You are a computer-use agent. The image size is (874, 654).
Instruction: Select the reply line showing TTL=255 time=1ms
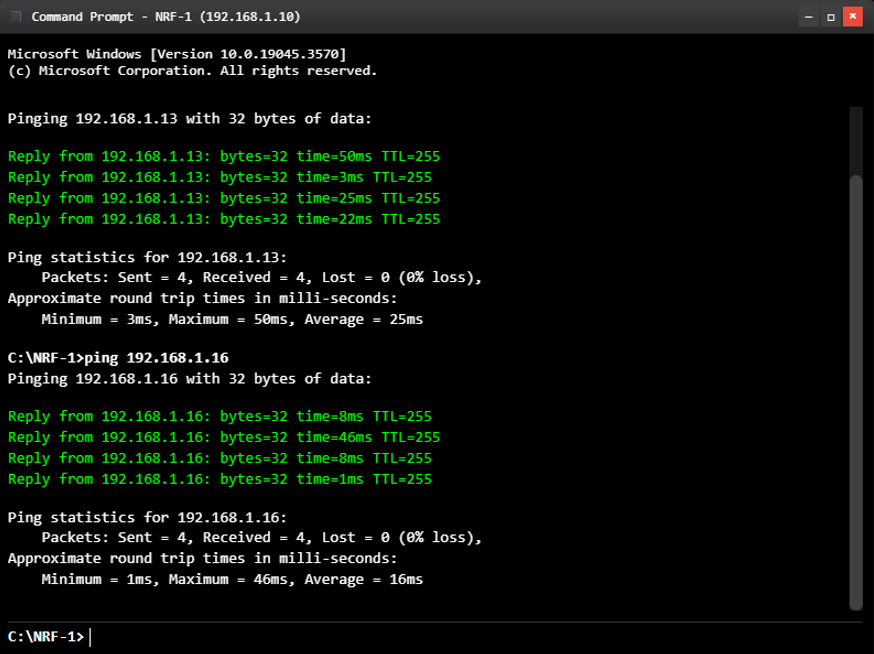tap(219, 478)
